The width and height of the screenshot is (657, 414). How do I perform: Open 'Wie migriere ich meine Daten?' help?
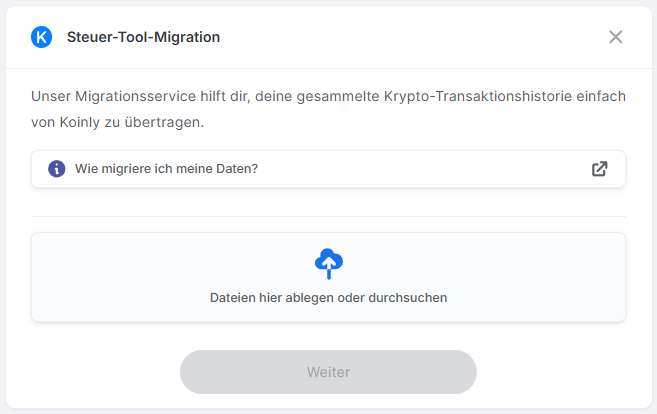click(x=328, y=169)
